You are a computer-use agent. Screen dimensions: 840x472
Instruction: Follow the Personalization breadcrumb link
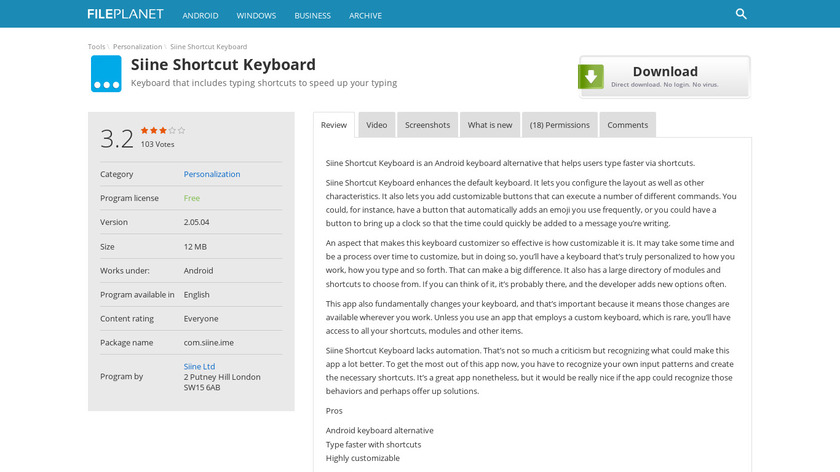pos(137,46)
